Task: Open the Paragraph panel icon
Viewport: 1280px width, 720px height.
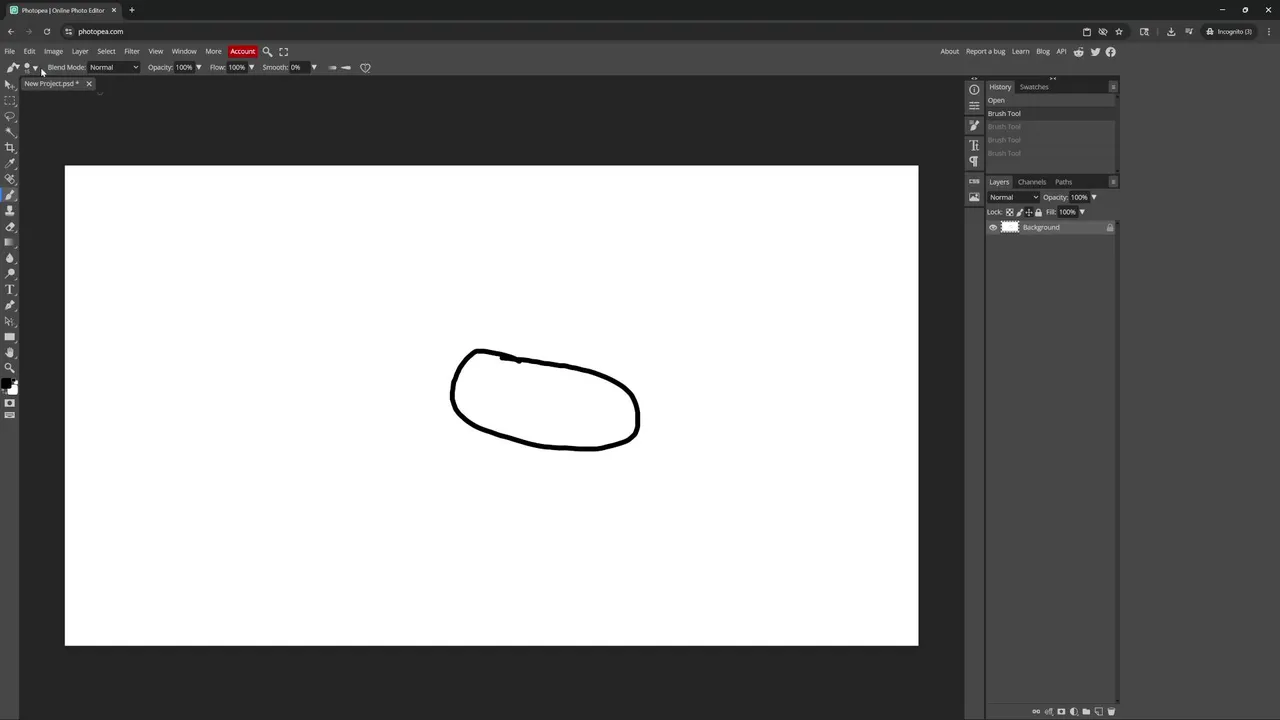Action: click(974, 161)
